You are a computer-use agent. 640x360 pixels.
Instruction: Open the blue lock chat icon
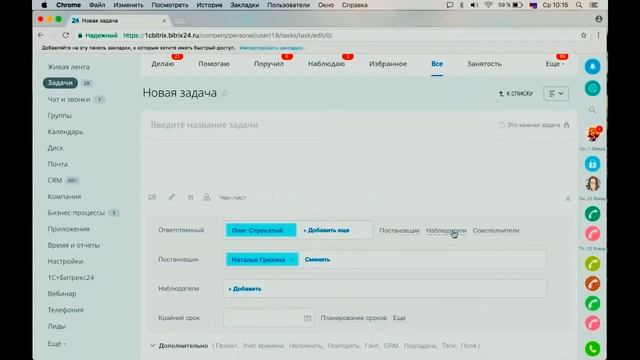592,164
